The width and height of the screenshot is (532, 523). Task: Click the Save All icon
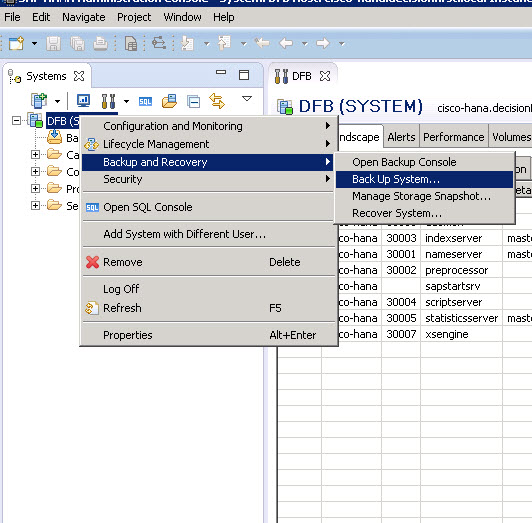click(77, 44)
